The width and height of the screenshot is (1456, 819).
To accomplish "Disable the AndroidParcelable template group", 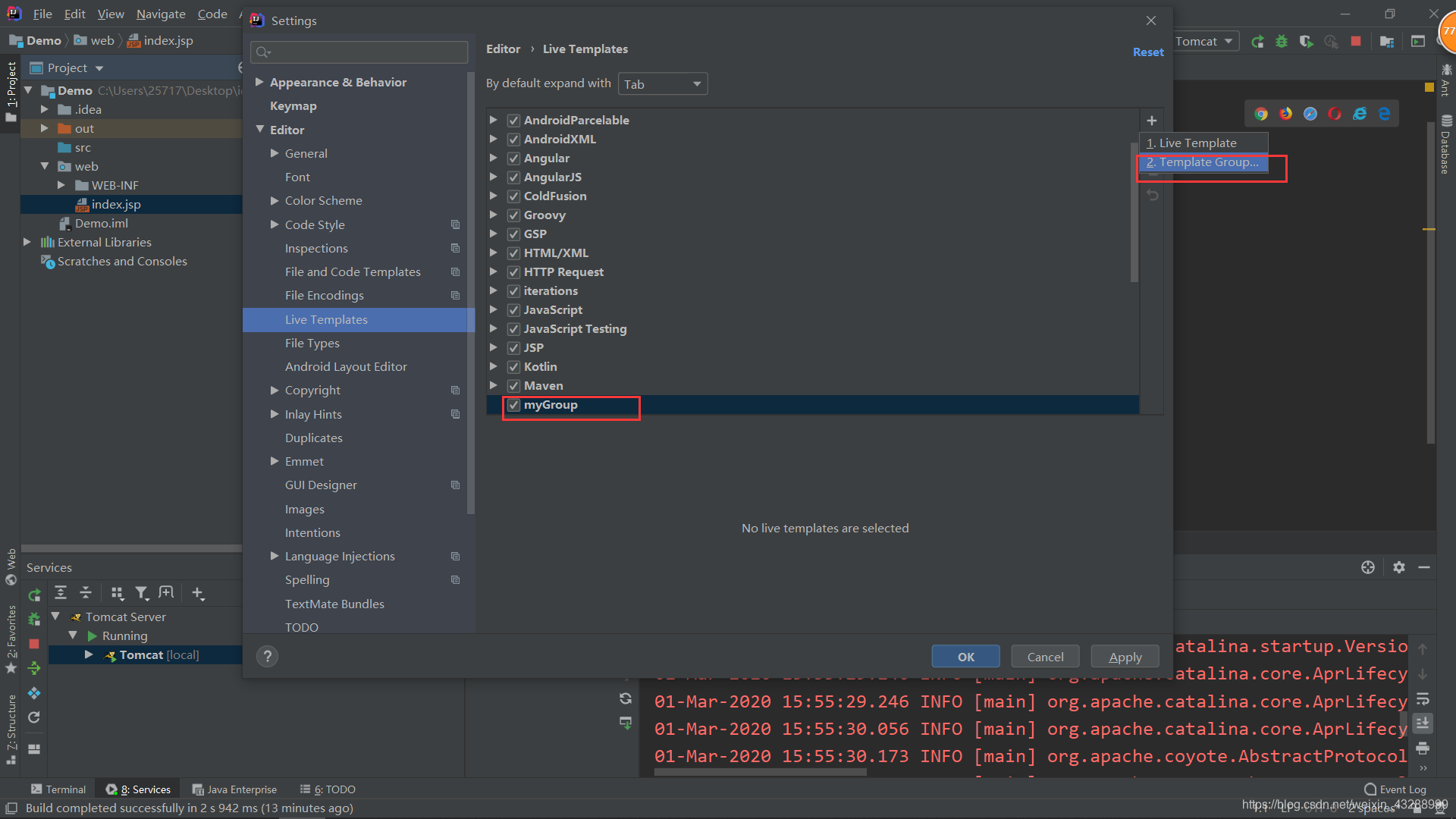I will tap(513, 121).
